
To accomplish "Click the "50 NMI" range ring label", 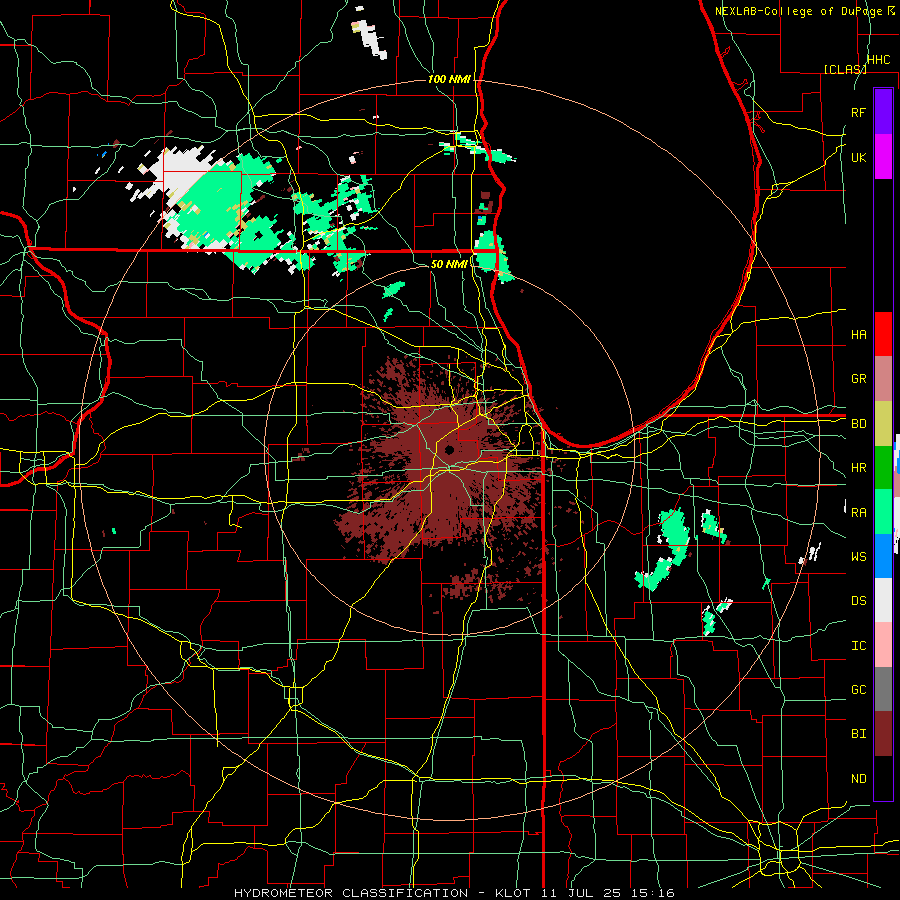I will [449, 264].
